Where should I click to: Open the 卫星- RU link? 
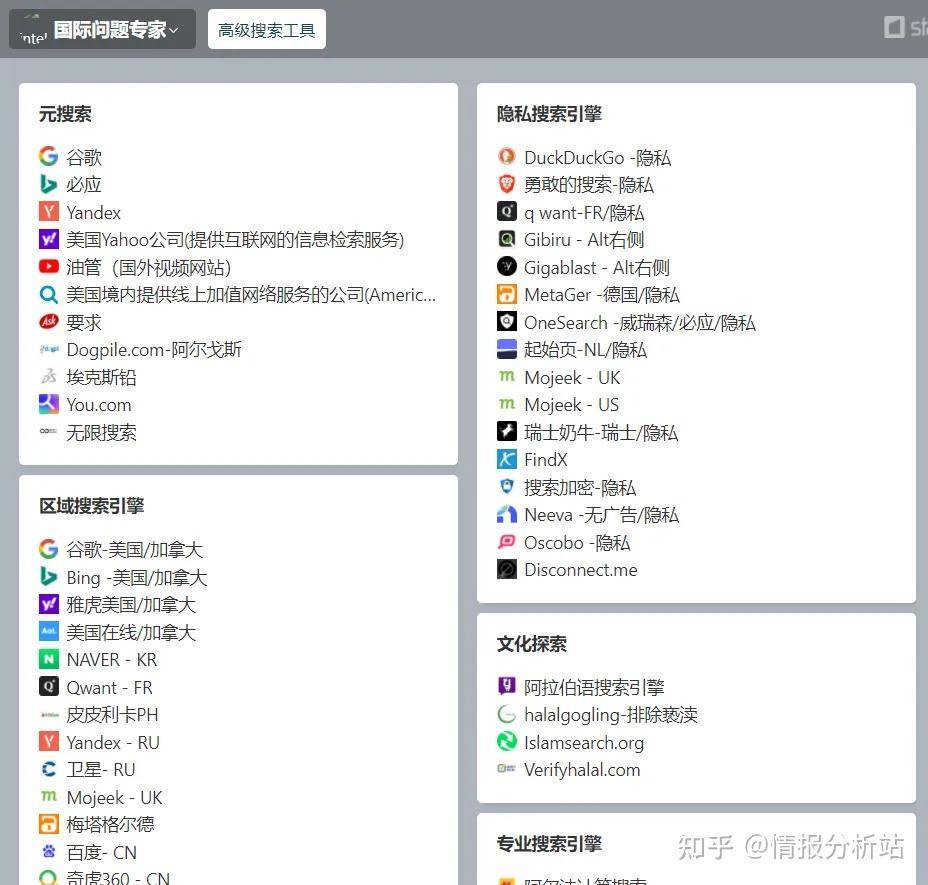click(x=101, y=770)
